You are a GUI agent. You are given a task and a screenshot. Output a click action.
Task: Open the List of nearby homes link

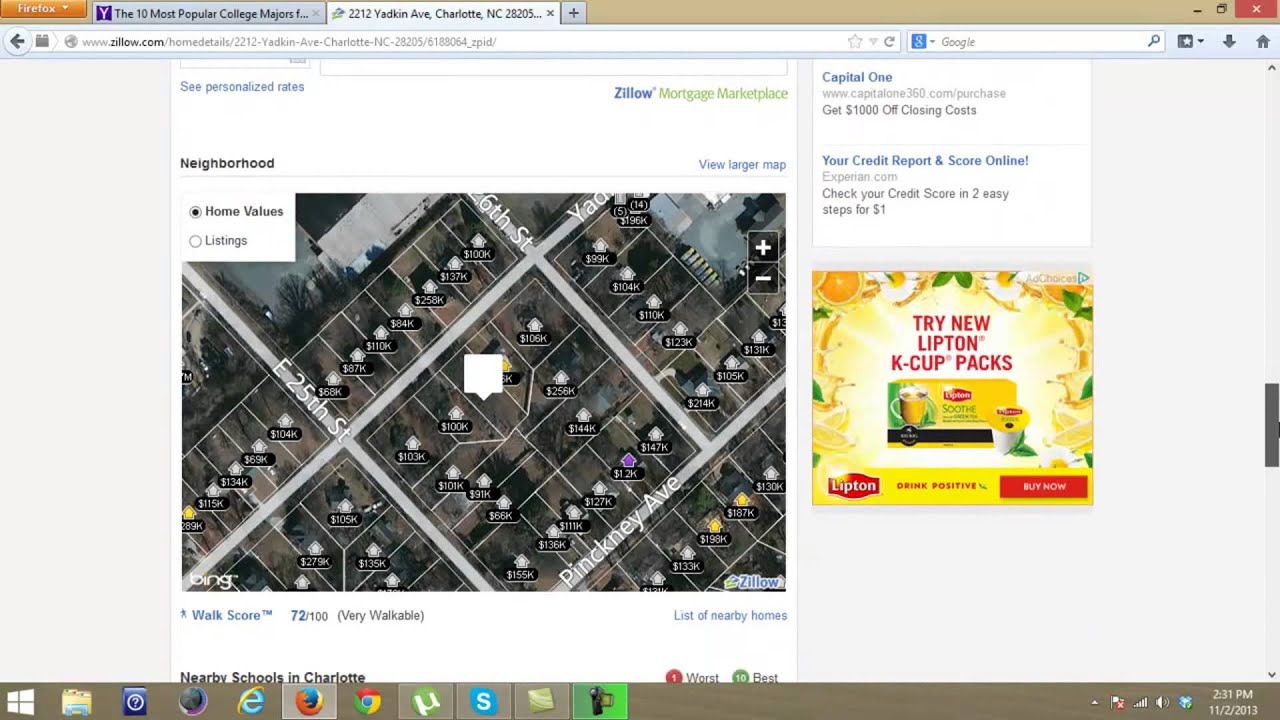[x=730, y=615]
